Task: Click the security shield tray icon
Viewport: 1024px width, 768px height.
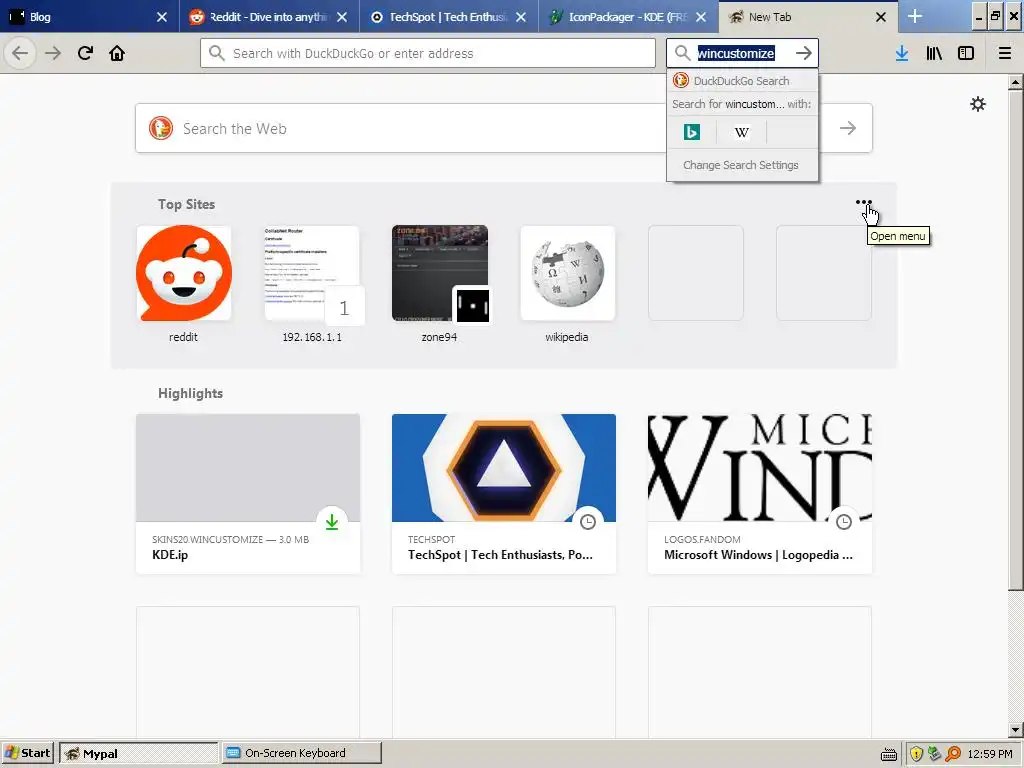Action: [916, 754]
